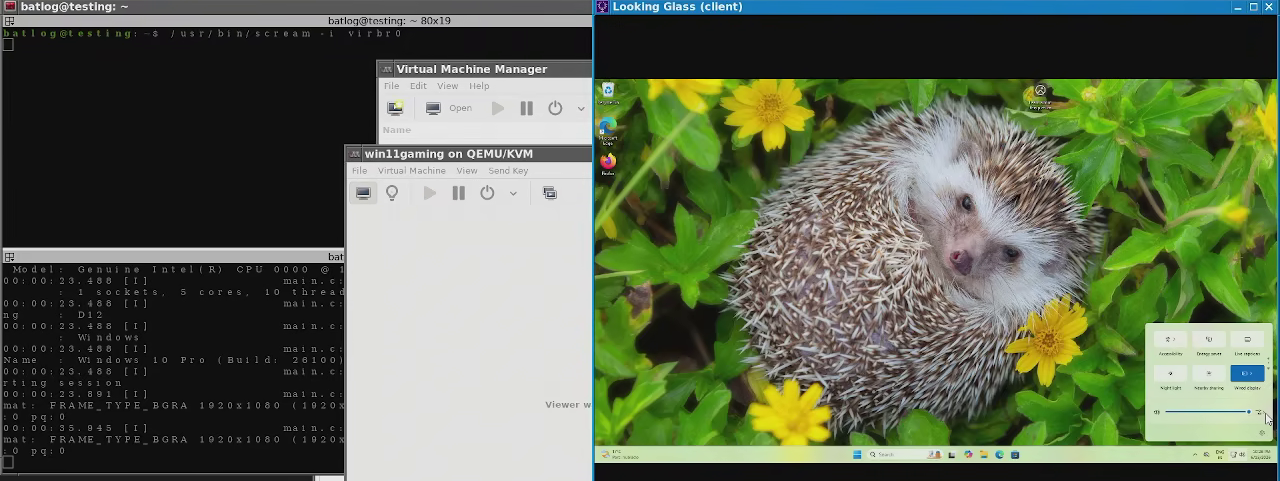Pause the win11gaming virtual machine
This screenshot has width=1280, height=481.
point(458,193)
